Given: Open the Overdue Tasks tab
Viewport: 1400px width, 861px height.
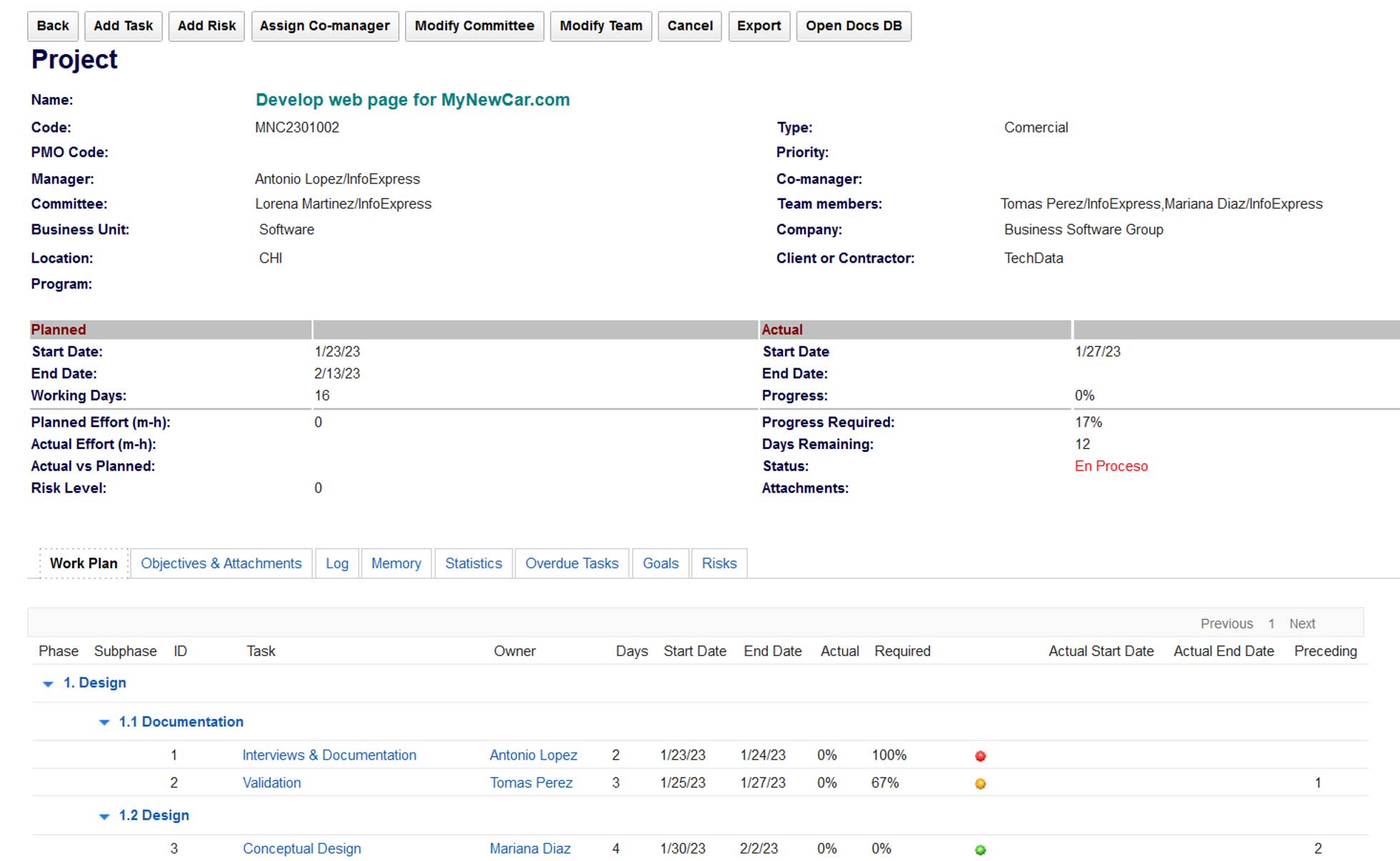Looking at the screenshot, I should tap(572, 563).
